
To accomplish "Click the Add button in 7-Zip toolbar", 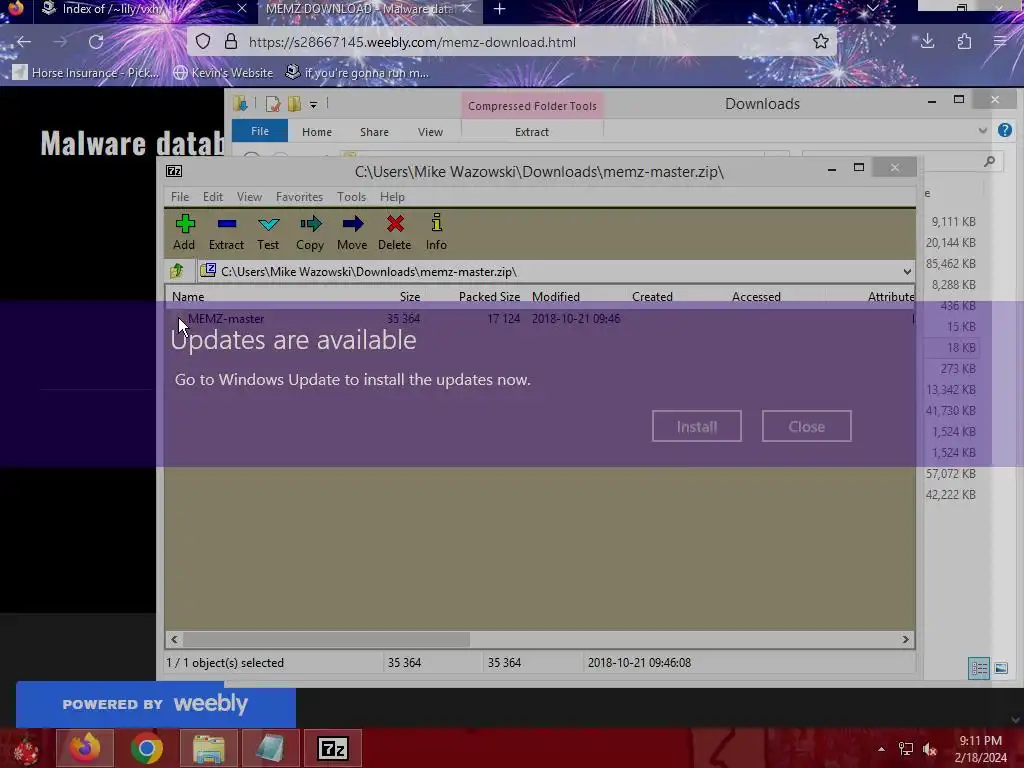I will pyautogui.click(x=185, y=232).
